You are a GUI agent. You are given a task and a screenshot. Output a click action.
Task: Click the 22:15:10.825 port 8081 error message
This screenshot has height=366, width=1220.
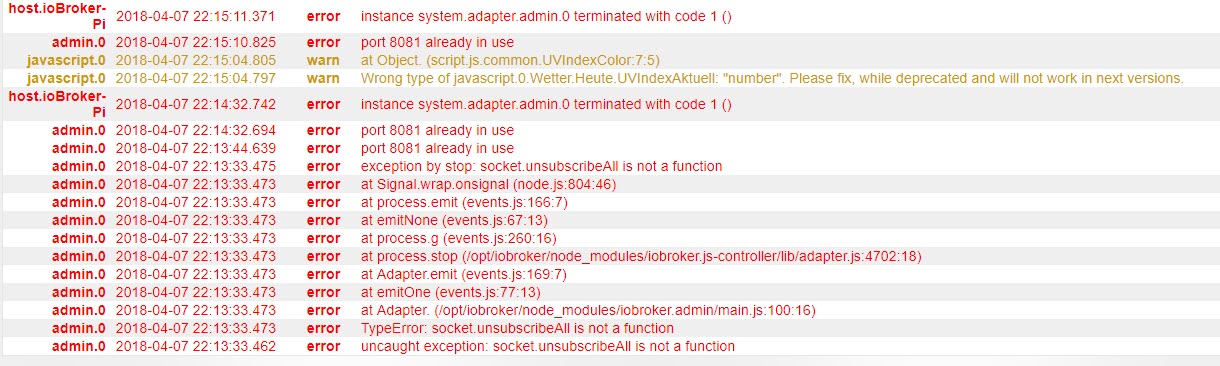[x=437, y=42]
